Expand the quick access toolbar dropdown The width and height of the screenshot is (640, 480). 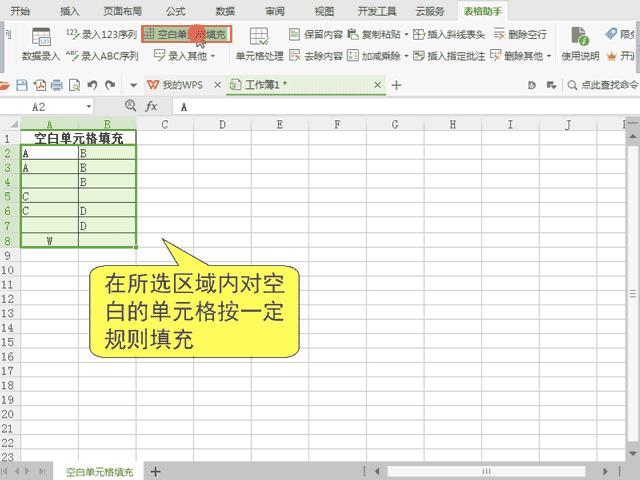click(x=133, y=85)
